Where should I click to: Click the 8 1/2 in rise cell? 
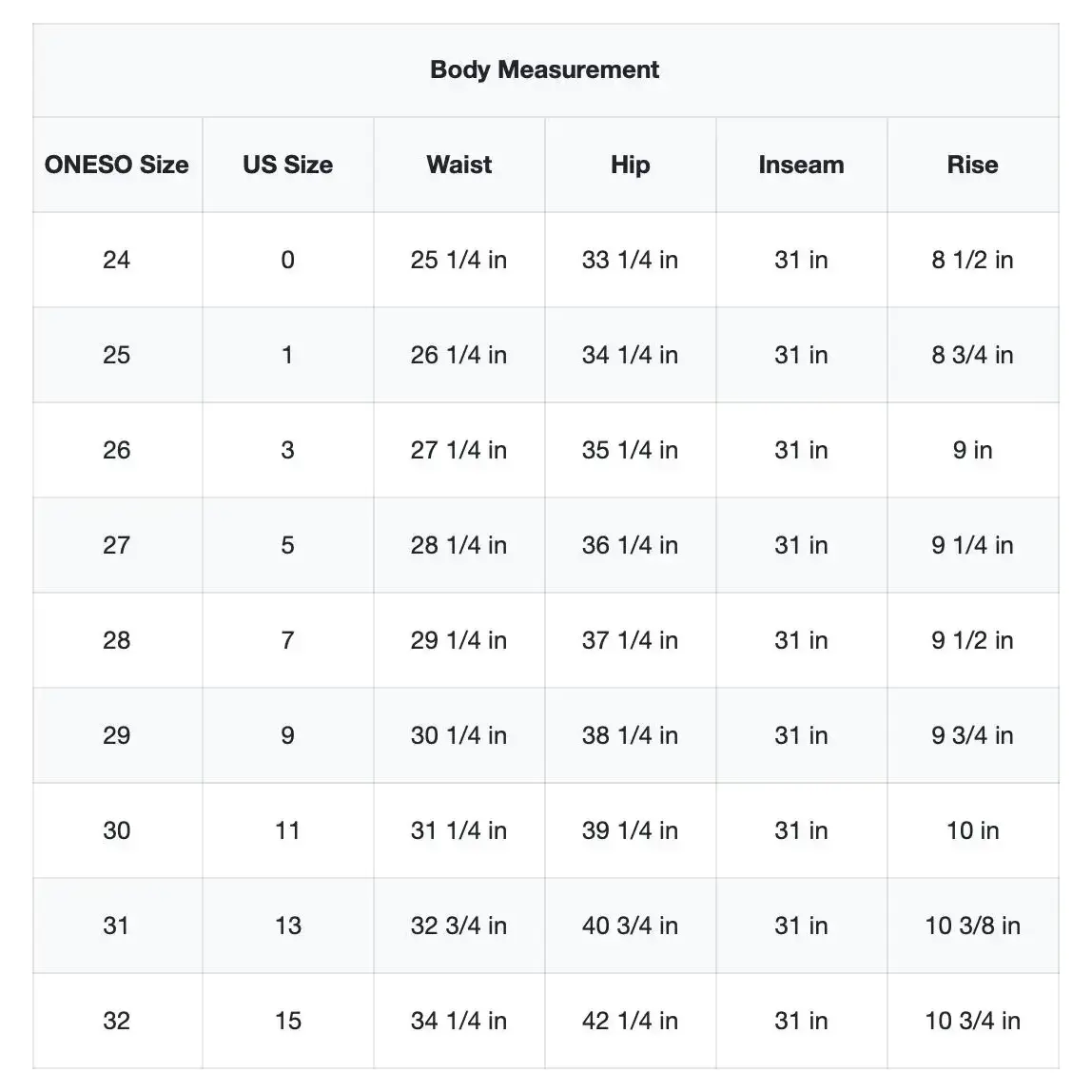[972, 260]
